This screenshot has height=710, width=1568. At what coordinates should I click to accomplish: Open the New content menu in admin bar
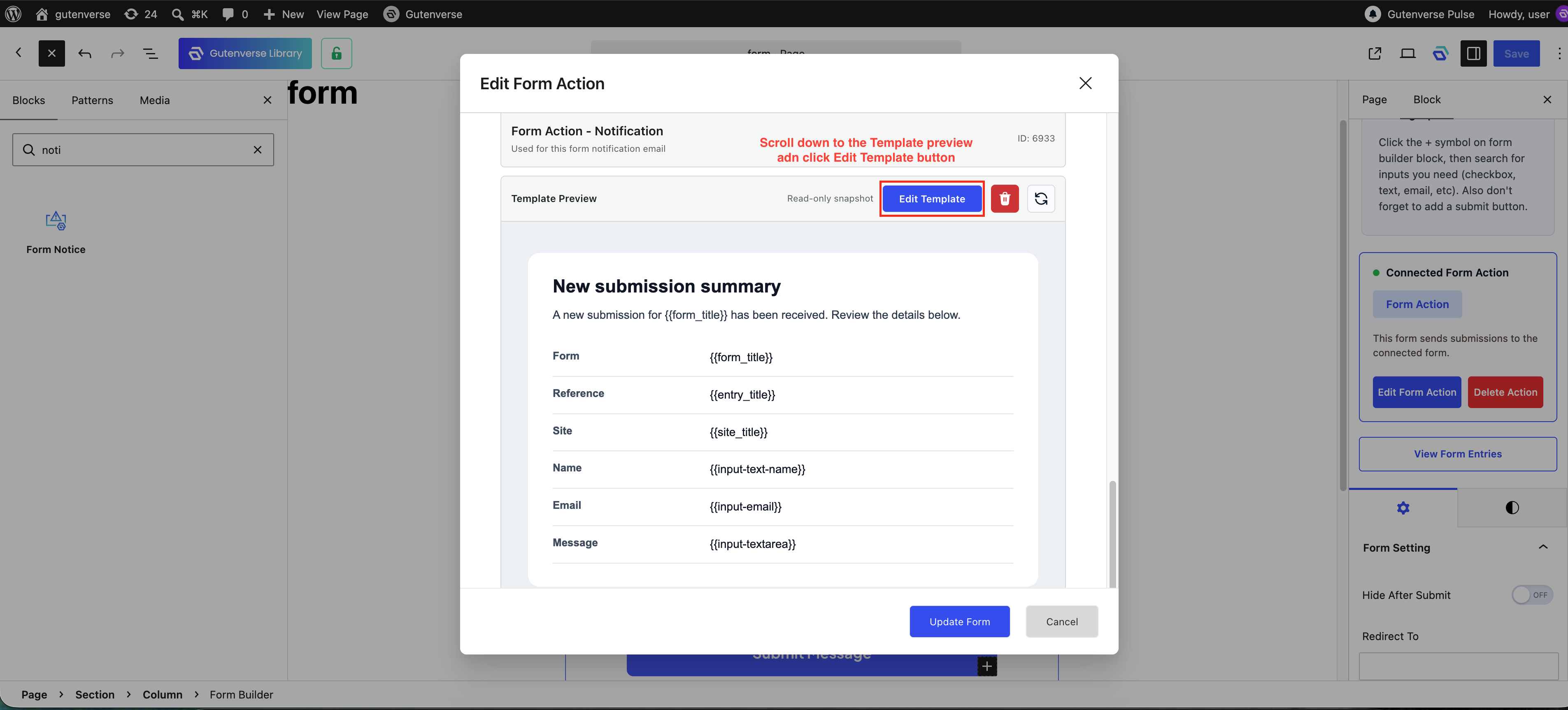coord(283,14)
